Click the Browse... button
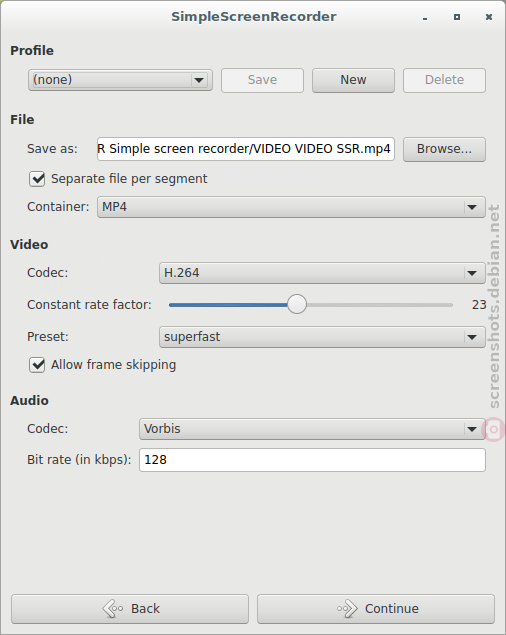The image size is (506, 635). point(444,149)
